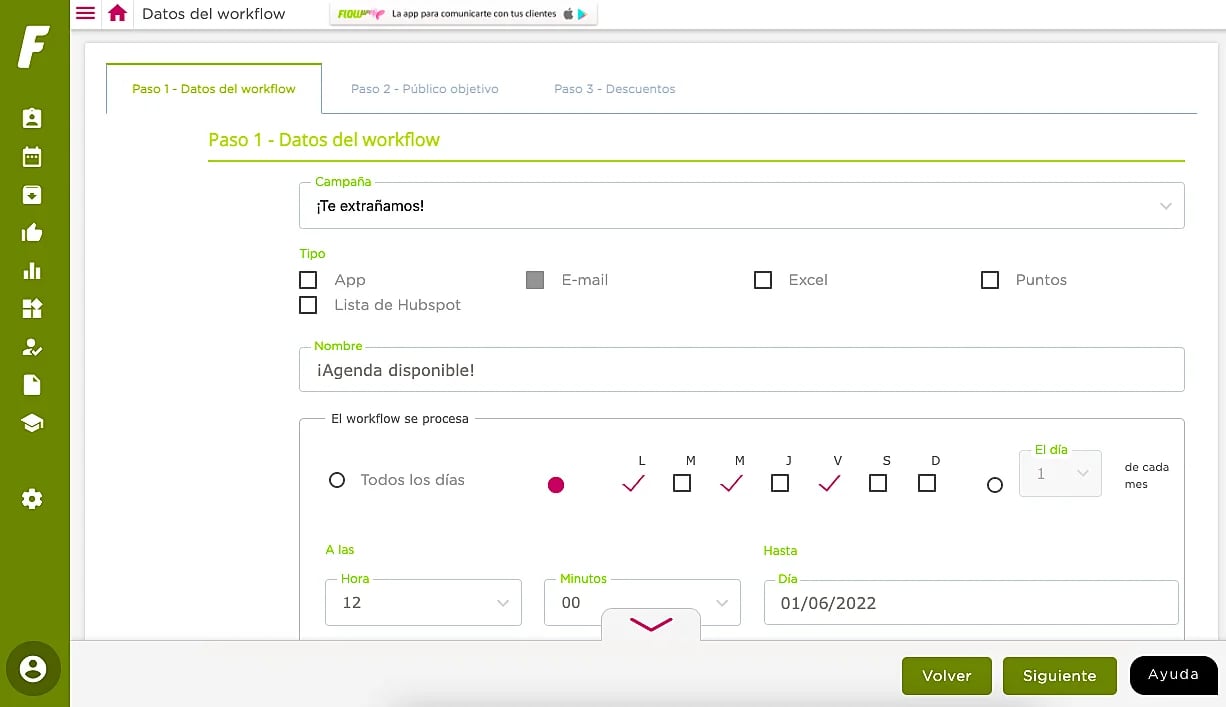Click the 'Tipo' label
This screenshot has width=1226, height=707.
coord(312,254)
